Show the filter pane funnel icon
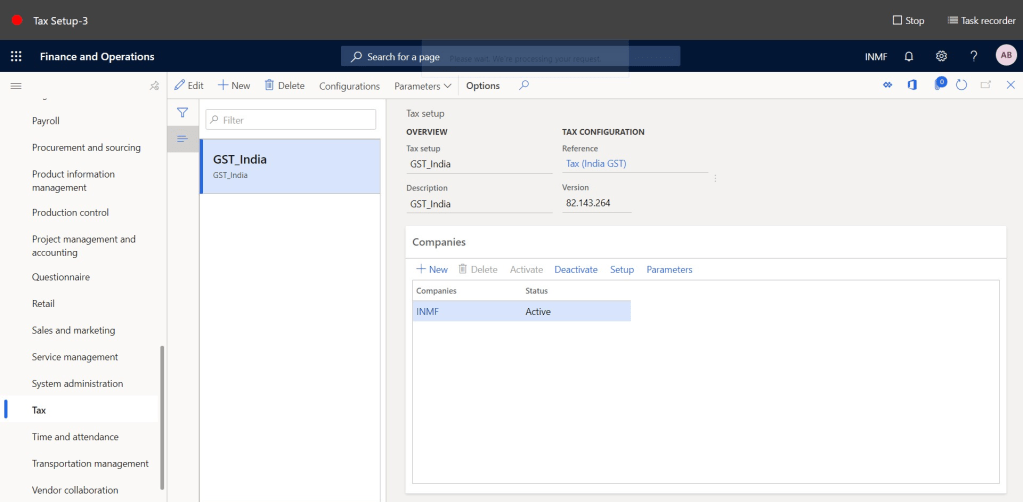Viewport: 1023px width, 502px height. (x=183, y=113)
